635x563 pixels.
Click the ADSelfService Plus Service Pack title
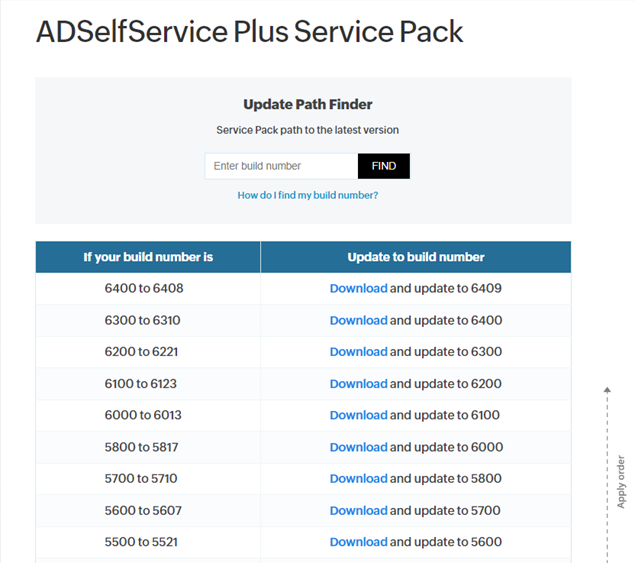(x=249, y=32)
